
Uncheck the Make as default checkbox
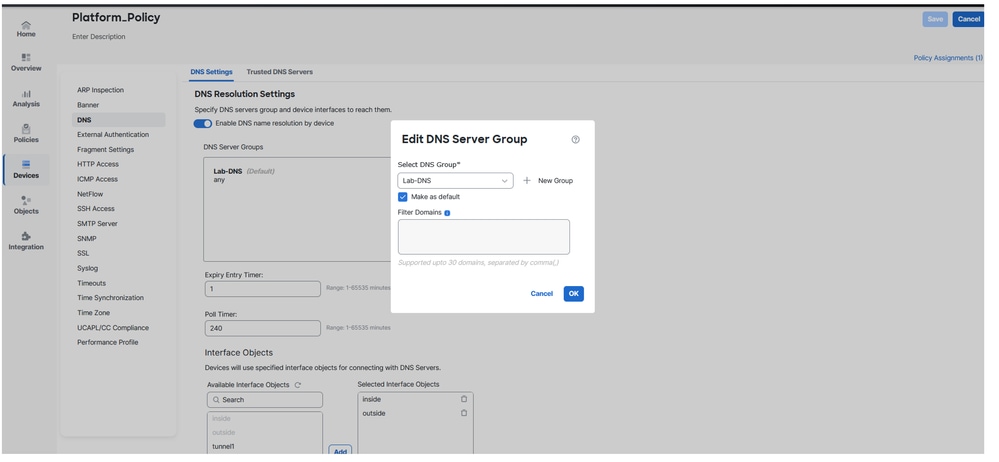click(x=403, y=197)
